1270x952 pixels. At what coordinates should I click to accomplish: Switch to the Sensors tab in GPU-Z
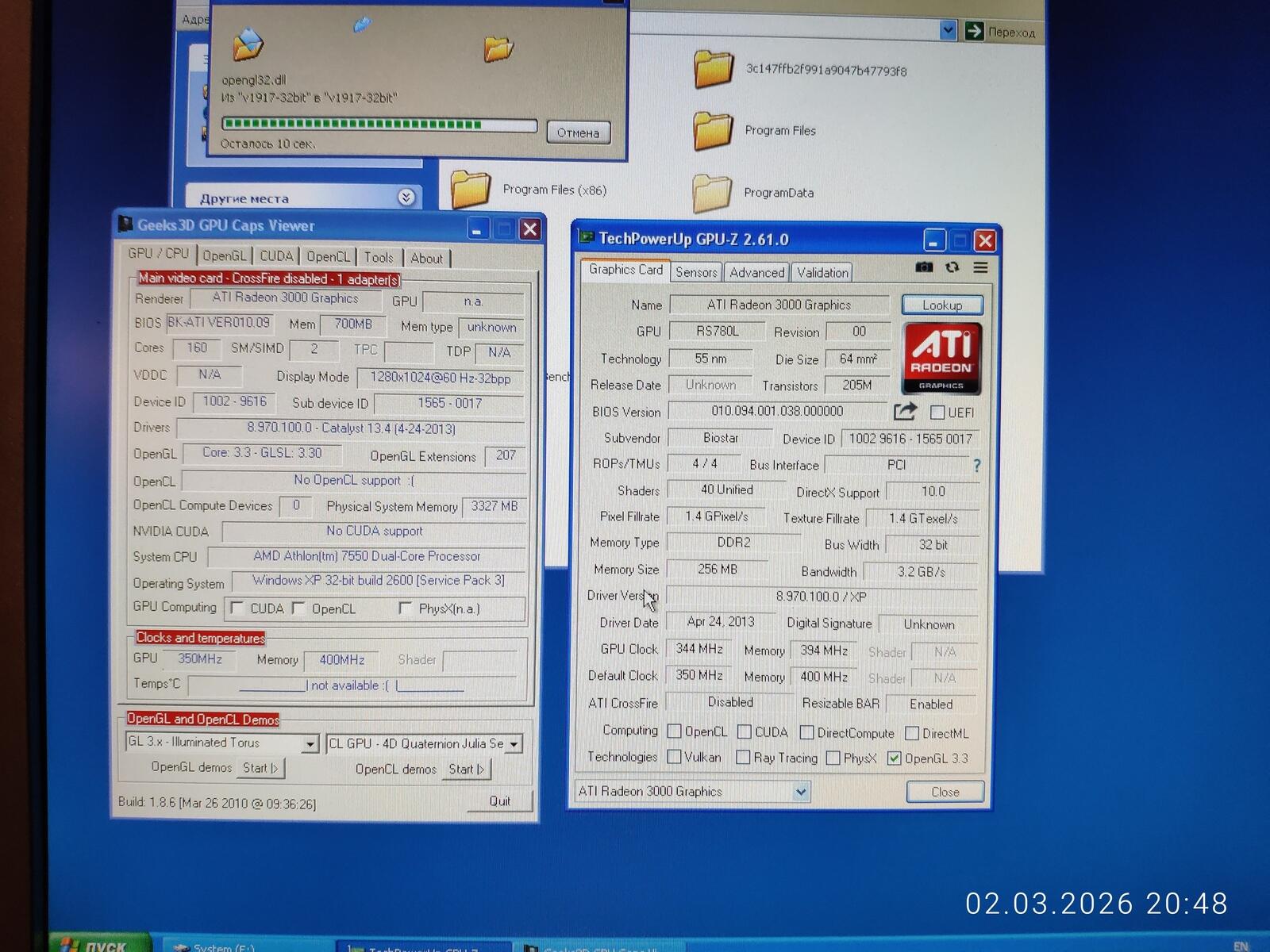(x=696, y=272)
